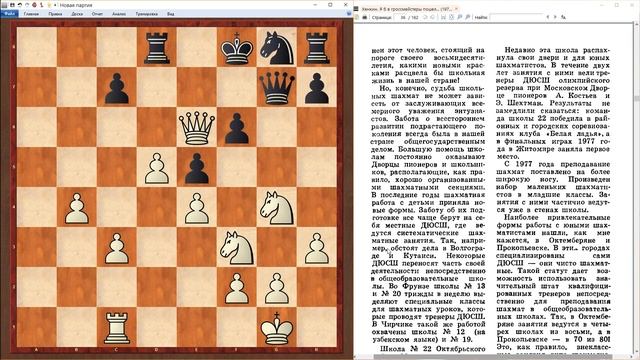Select the white knight on f3
Screen dimensions: 640x360
point(237,248)
